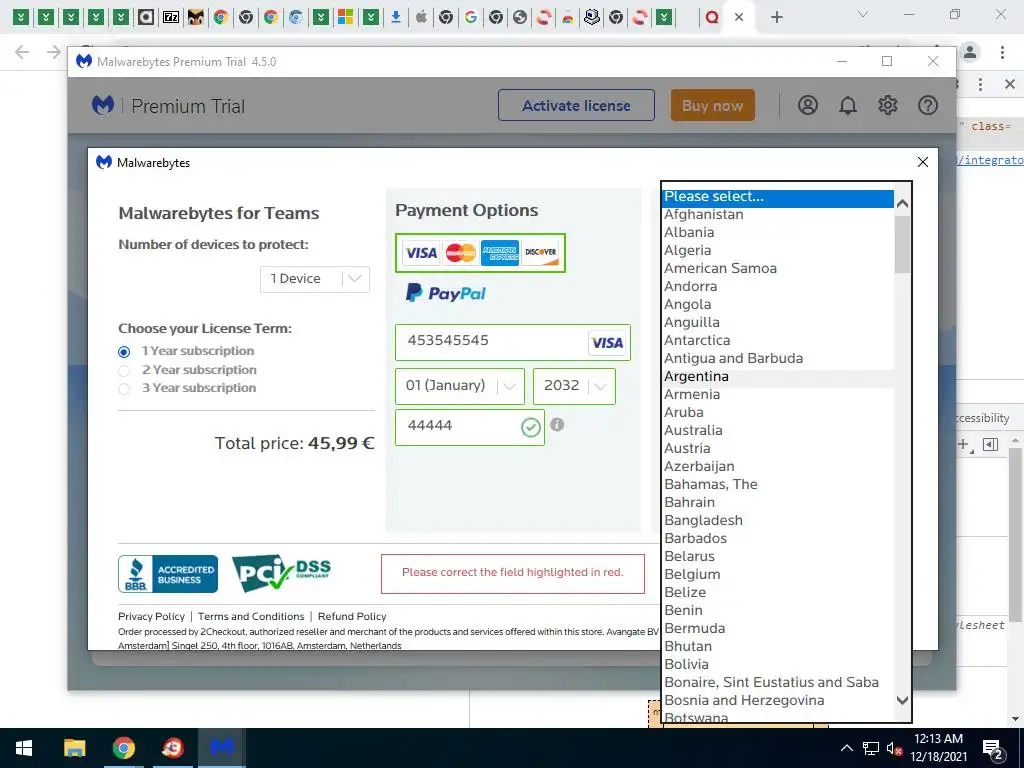This screenshot has width=1024, height=768.
Task: Select 2 Year subscription
Action: [x=124, y=371]
